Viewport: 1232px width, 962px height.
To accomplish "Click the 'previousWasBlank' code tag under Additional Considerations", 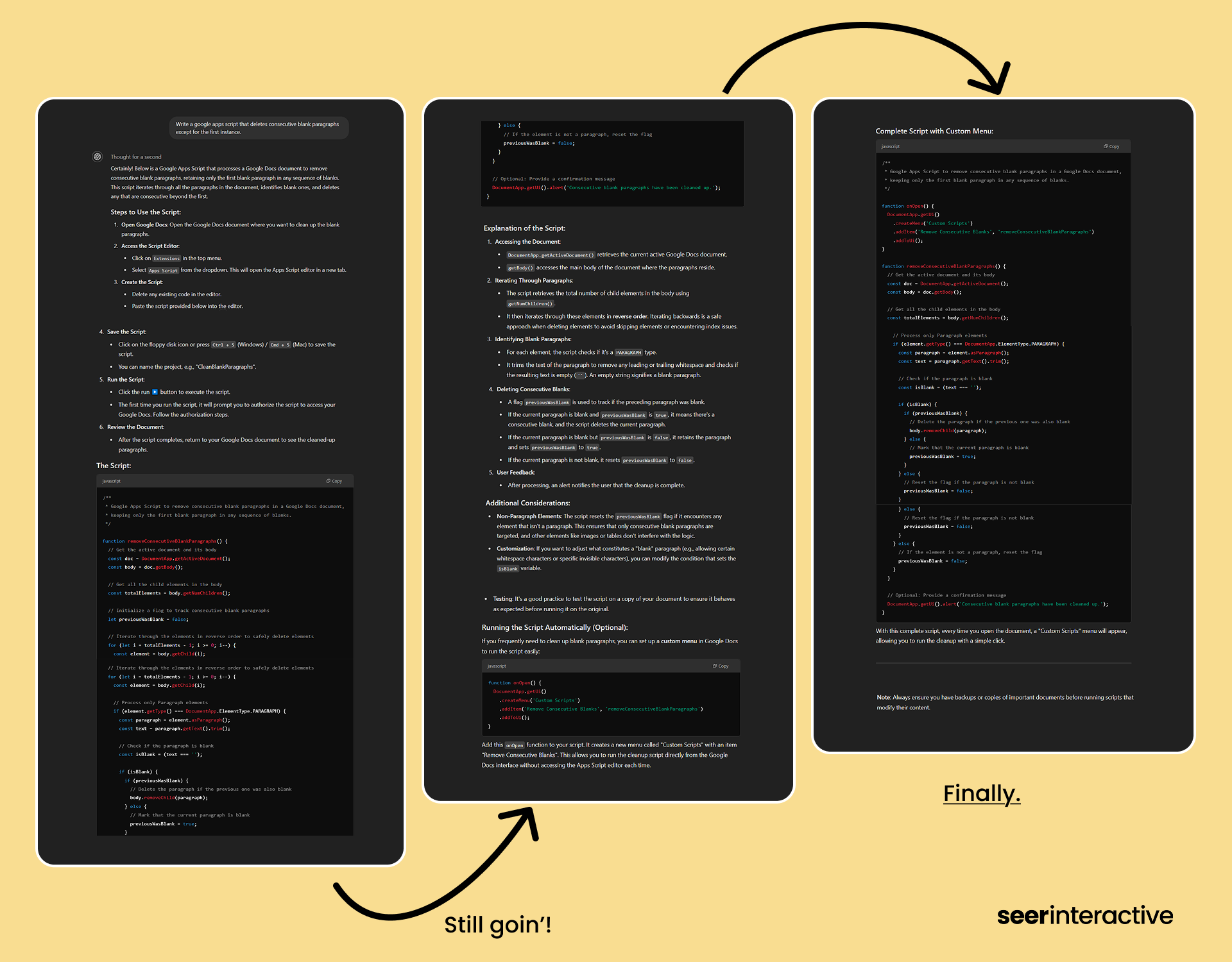I will tap(638, 517).
